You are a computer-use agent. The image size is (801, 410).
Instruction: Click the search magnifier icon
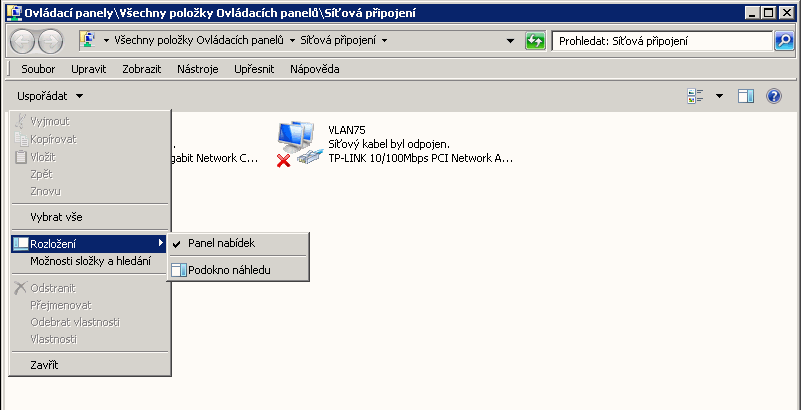click(784, 41)
